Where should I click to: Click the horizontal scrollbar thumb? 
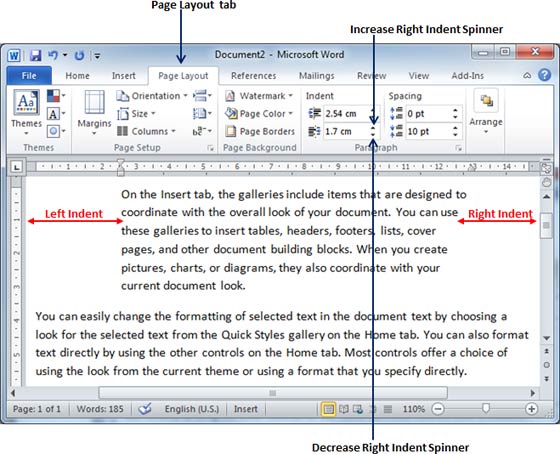(x=273, y=393)
